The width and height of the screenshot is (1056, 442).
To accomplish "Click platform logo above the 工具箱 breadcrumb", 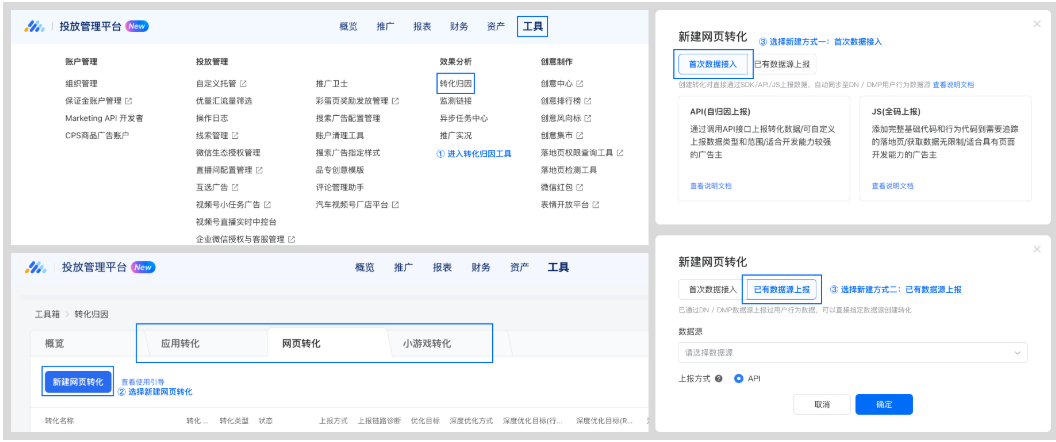I will pos(35,267).
